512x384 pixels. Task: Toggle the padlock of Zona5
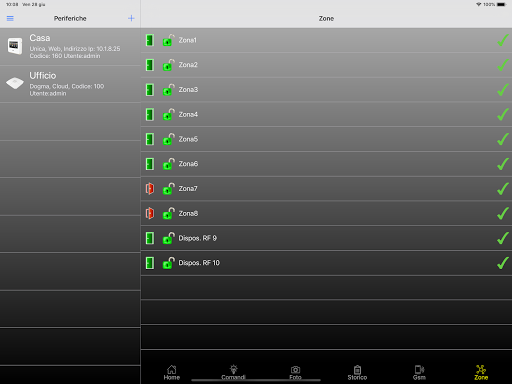[x=169, y=139]
